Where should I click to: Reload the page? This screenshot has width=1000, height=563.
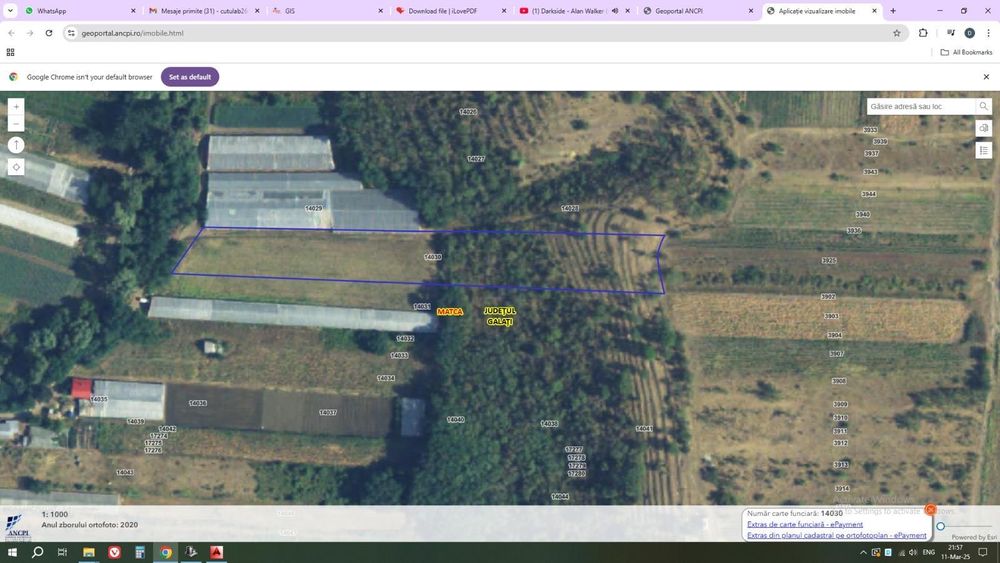[x=49, y=33]
